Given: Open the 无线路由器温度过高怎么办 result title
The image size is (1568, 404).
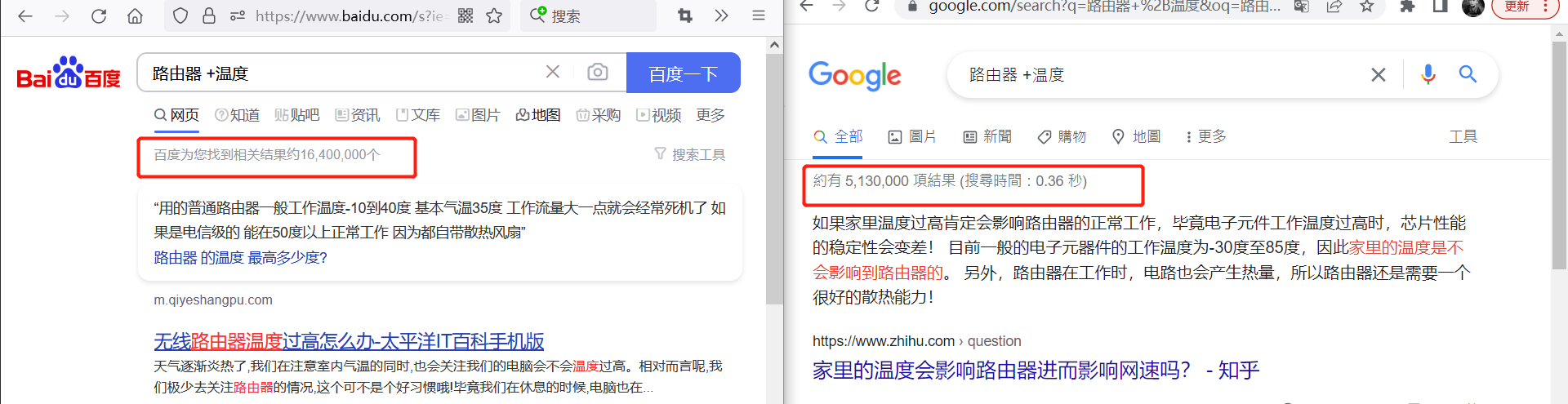Looking at the screenshot, I should [349, 341].
